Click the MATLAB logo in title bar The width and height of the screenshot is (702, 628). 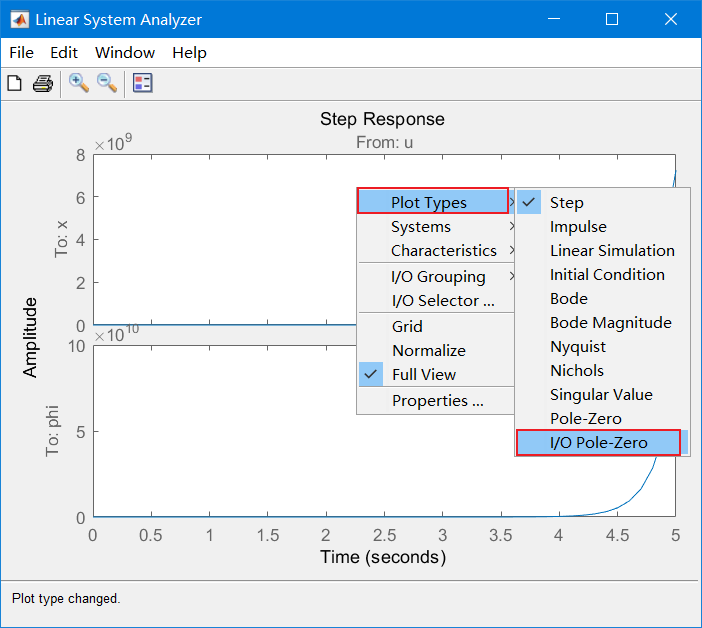18,20
